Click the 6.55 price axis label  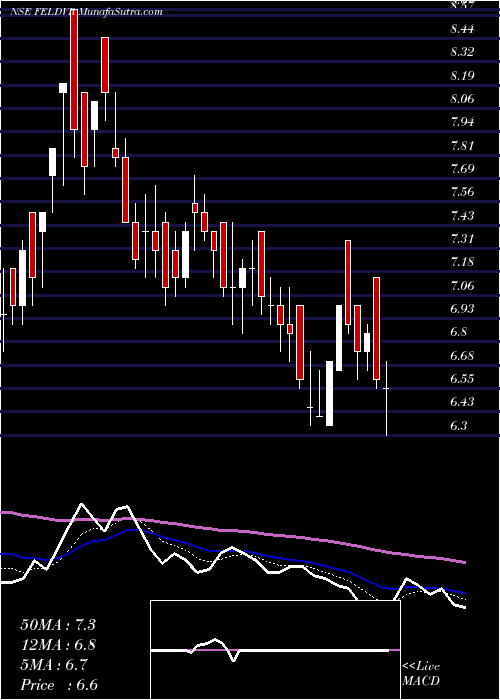[462, 379]
